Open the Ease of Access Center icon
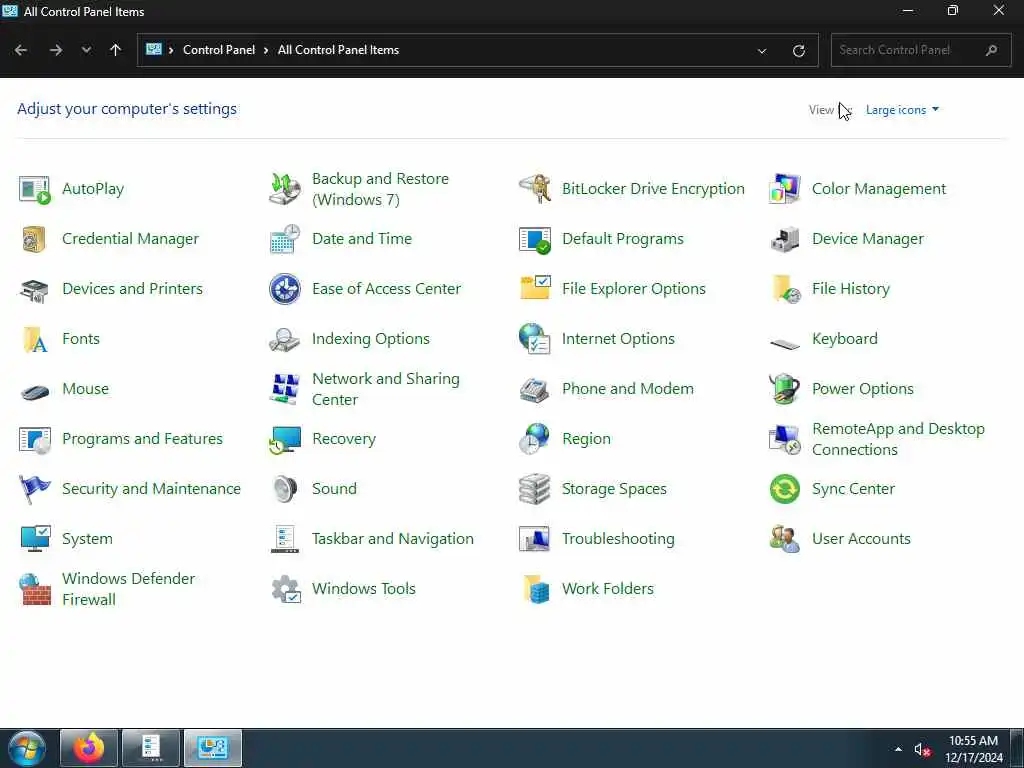Image resolution: width=1024 pixels, height=768 pixels. (x=285, y=289)
